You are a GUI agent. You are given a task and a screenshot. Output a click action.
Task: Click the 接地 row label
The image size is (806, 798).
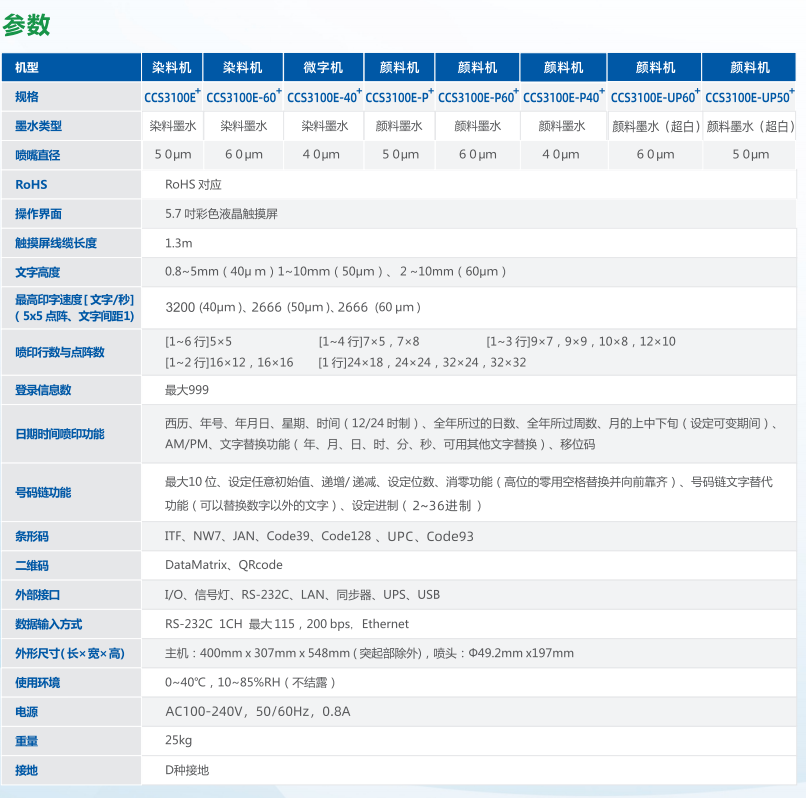coord(27,771)
